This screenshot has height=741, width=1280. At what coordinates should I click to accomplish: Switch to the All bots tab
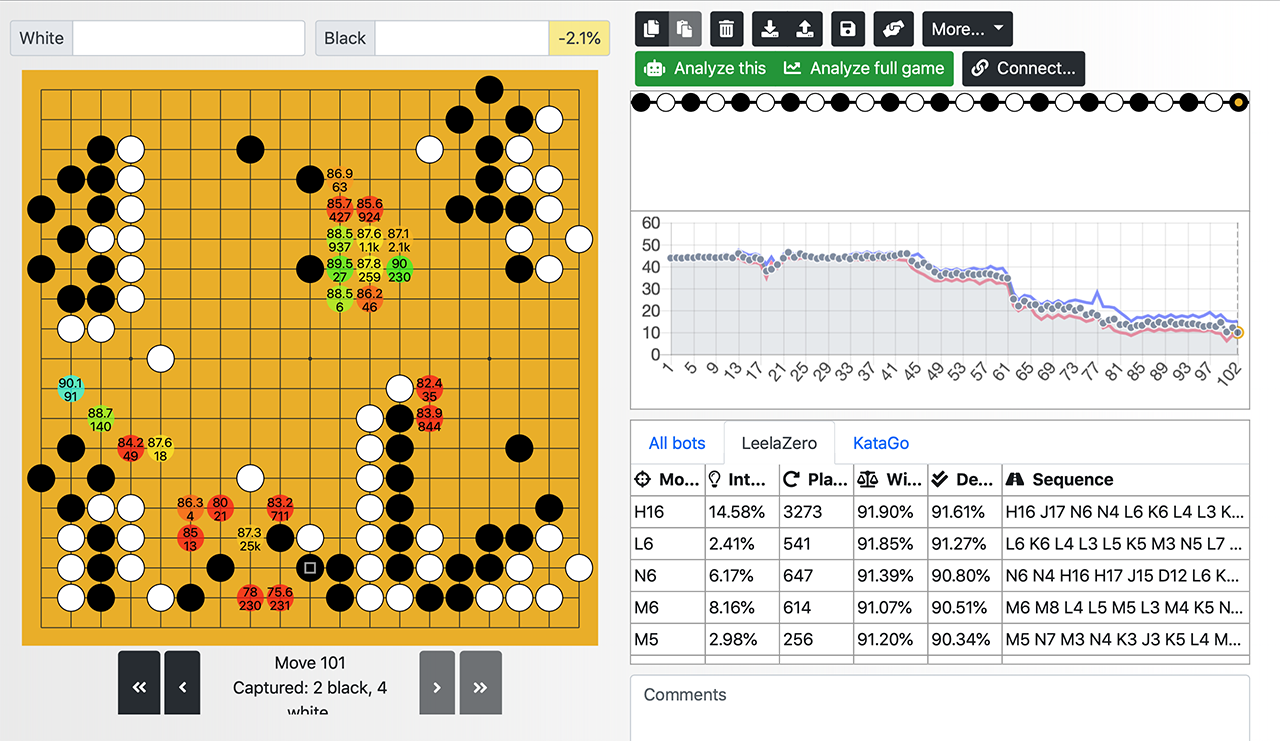[x=677, y=443]
